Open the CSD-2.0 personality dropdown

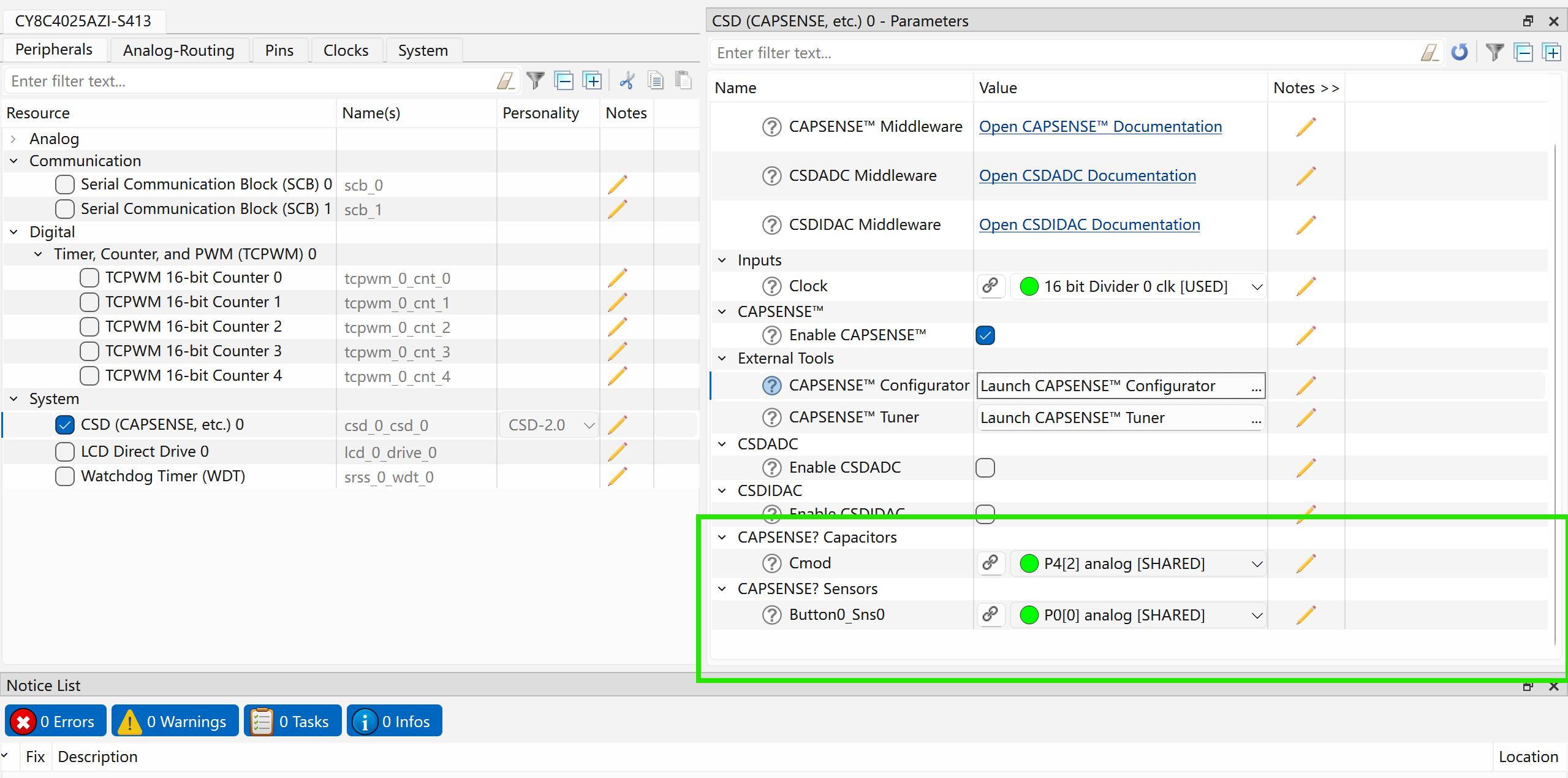tap(549, 425)
